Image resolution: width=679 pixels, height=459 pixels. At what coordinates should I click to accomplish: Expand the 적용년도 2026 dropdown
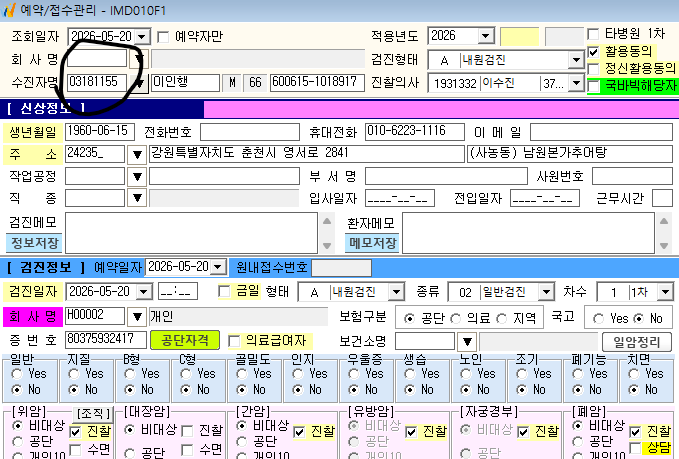point(486,36)
